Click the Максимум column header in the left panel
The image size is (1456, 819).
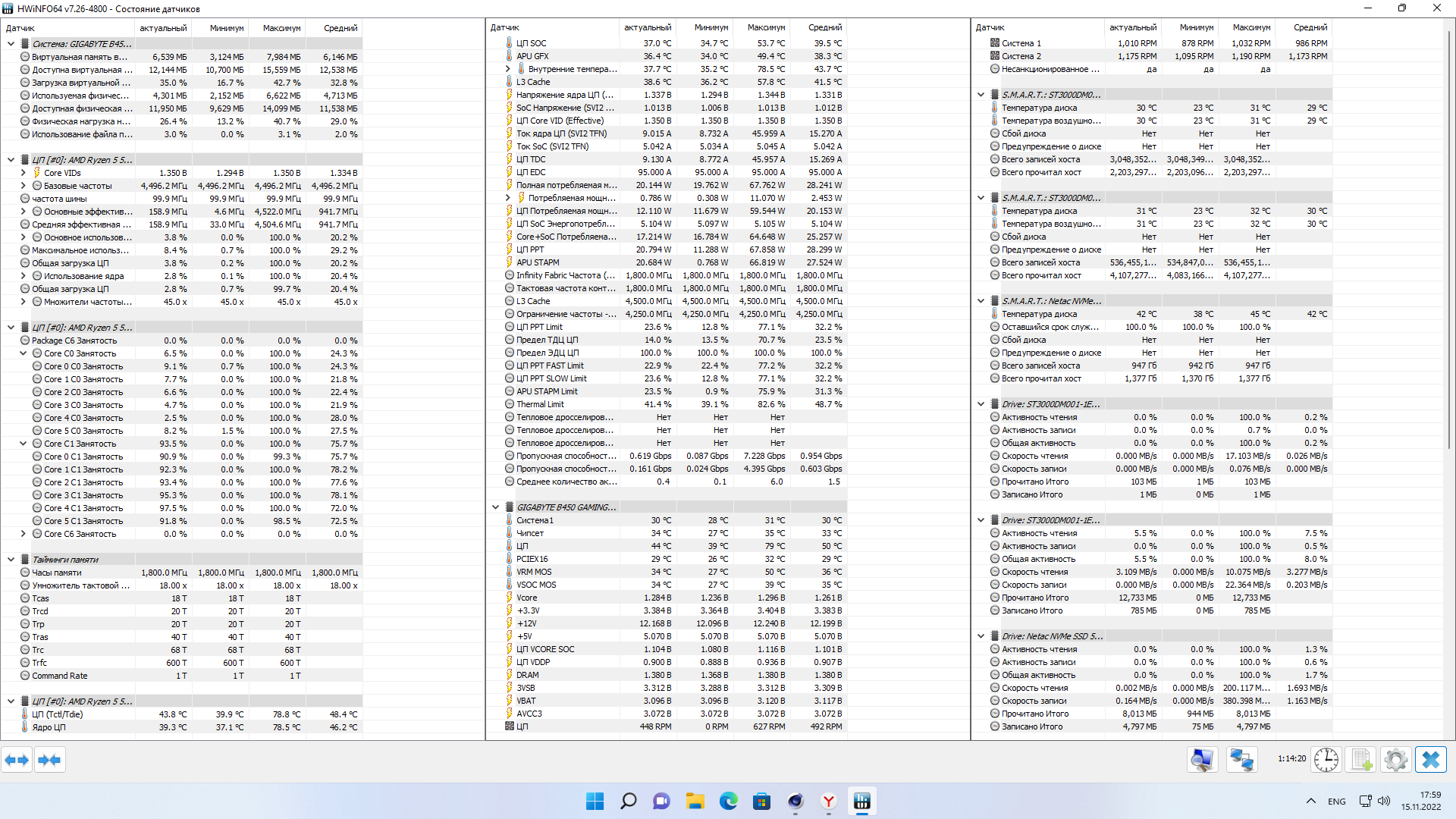point(281,28)
